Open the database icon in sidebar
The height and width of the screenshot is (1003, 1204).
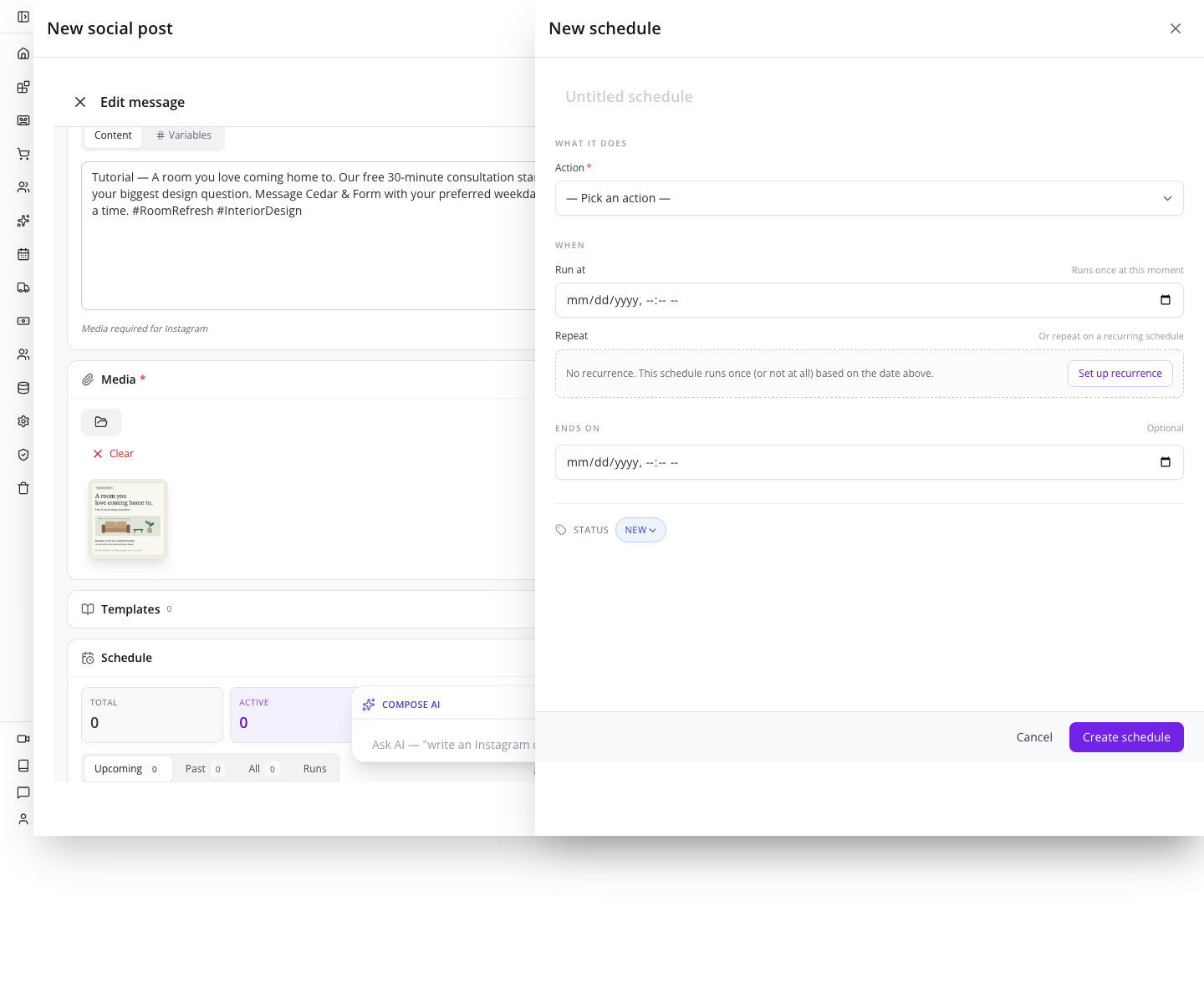(x=23, y=388)
